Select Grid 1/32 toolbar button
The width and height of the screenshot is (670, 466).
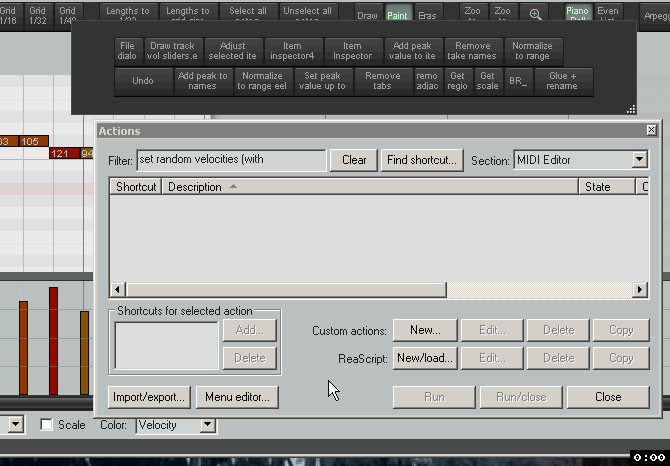(x=38, y=15)
